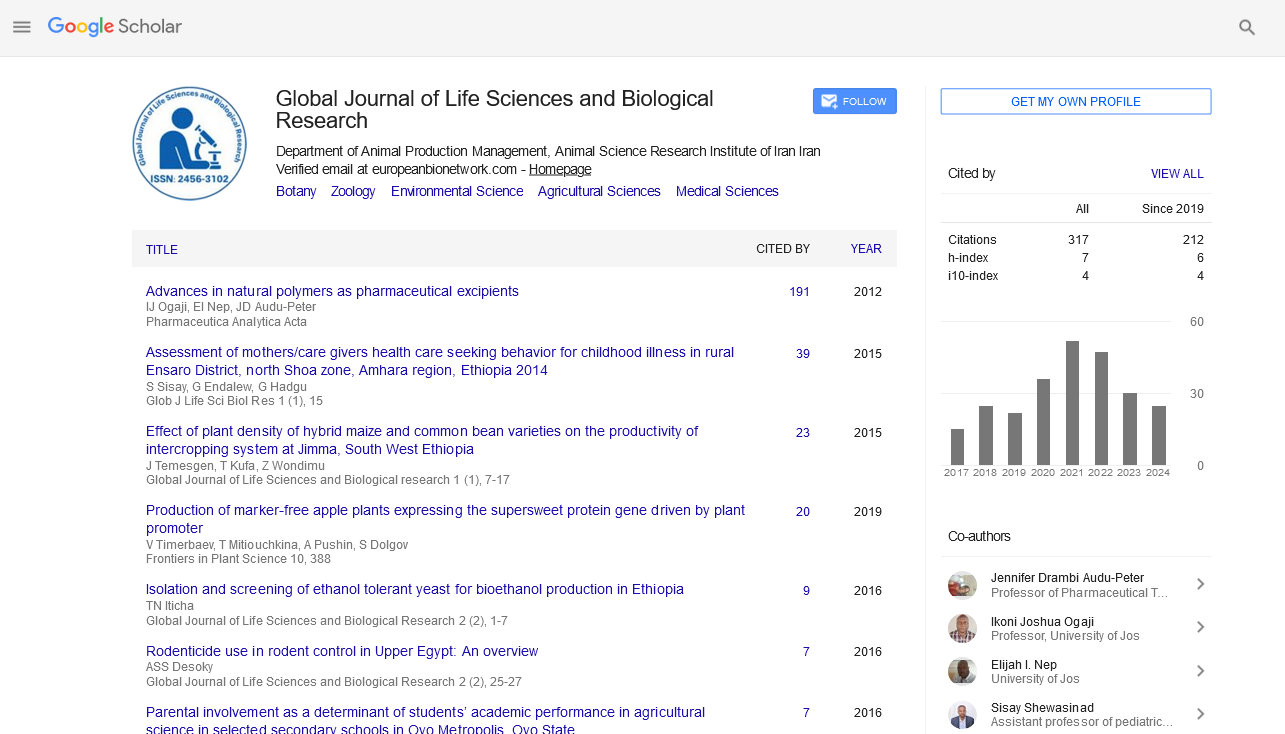
Task: Expand chevron beside Ikoni Joshua Ogaji
Action: tap(1200, 628)
